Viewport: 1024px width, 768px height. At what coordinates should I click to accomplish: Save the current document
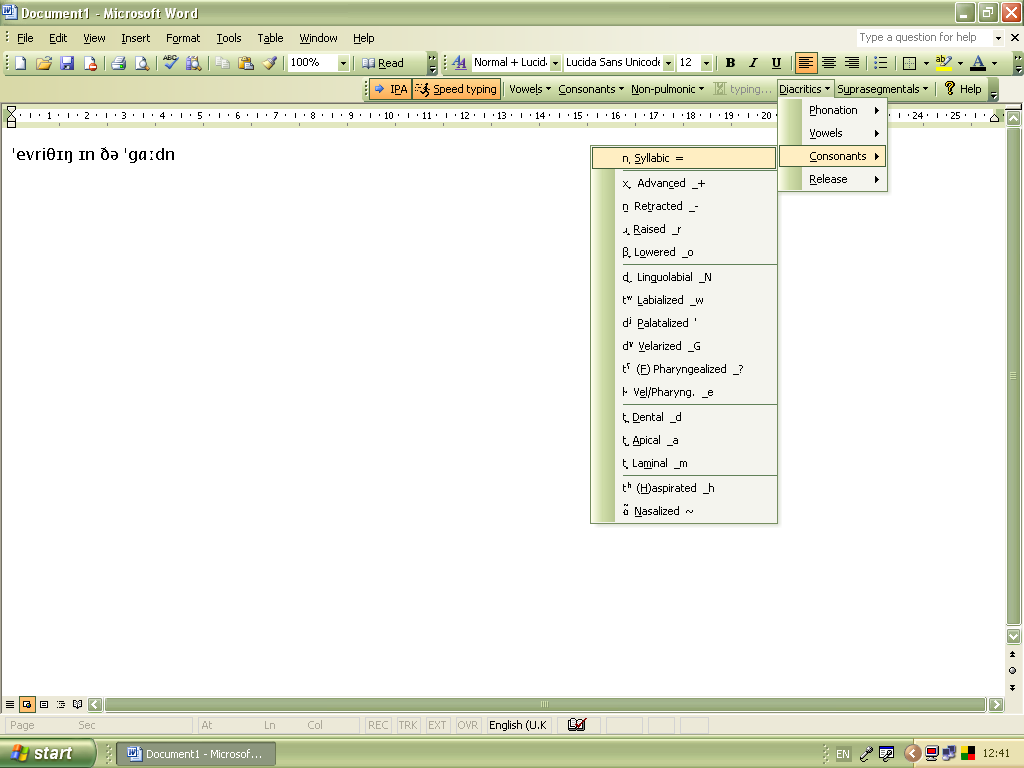pyautogui.click(x=67, y=62)
